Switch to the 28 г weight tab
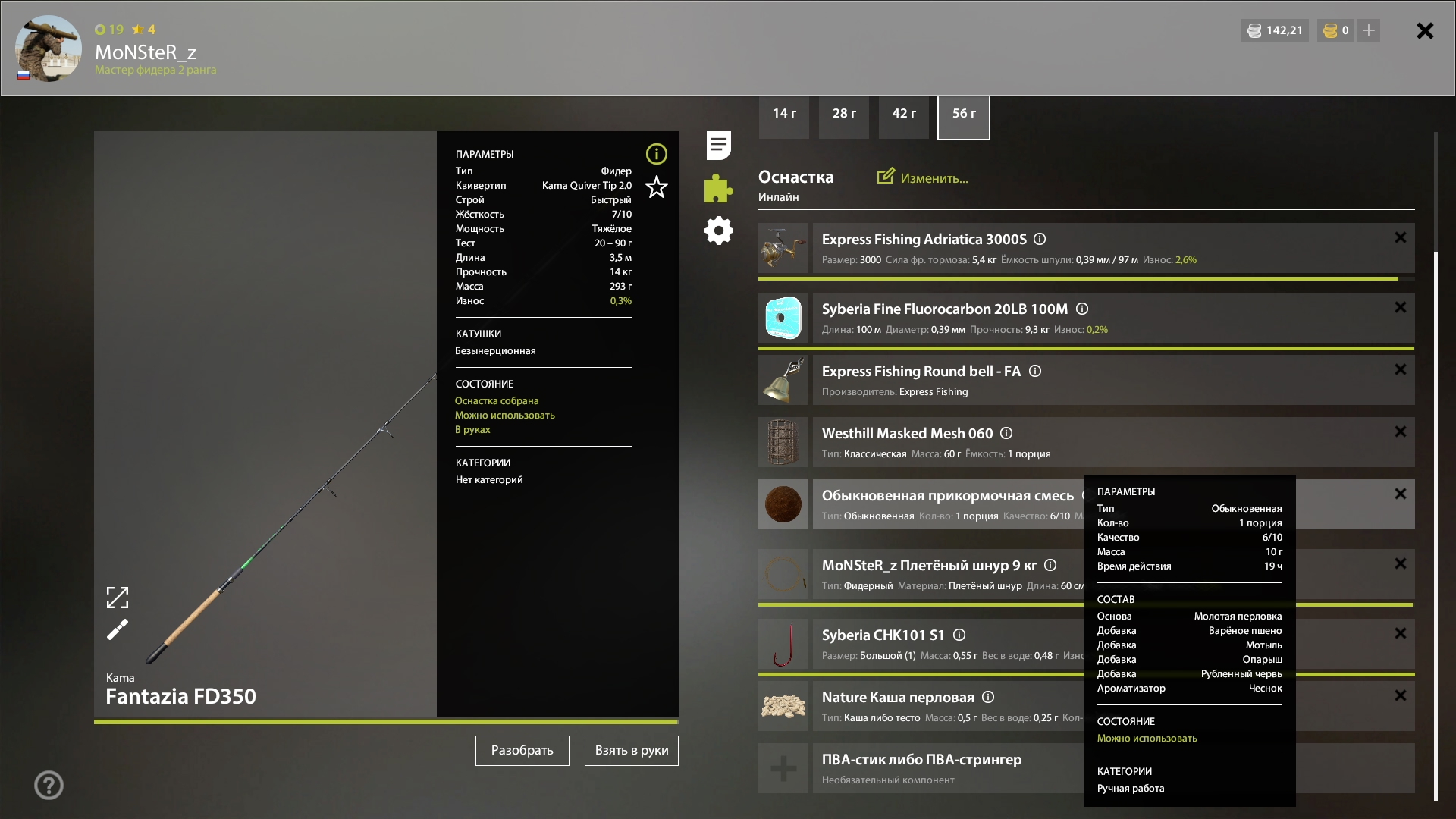This screenshot has height=819, width=1456. (844, 114)
